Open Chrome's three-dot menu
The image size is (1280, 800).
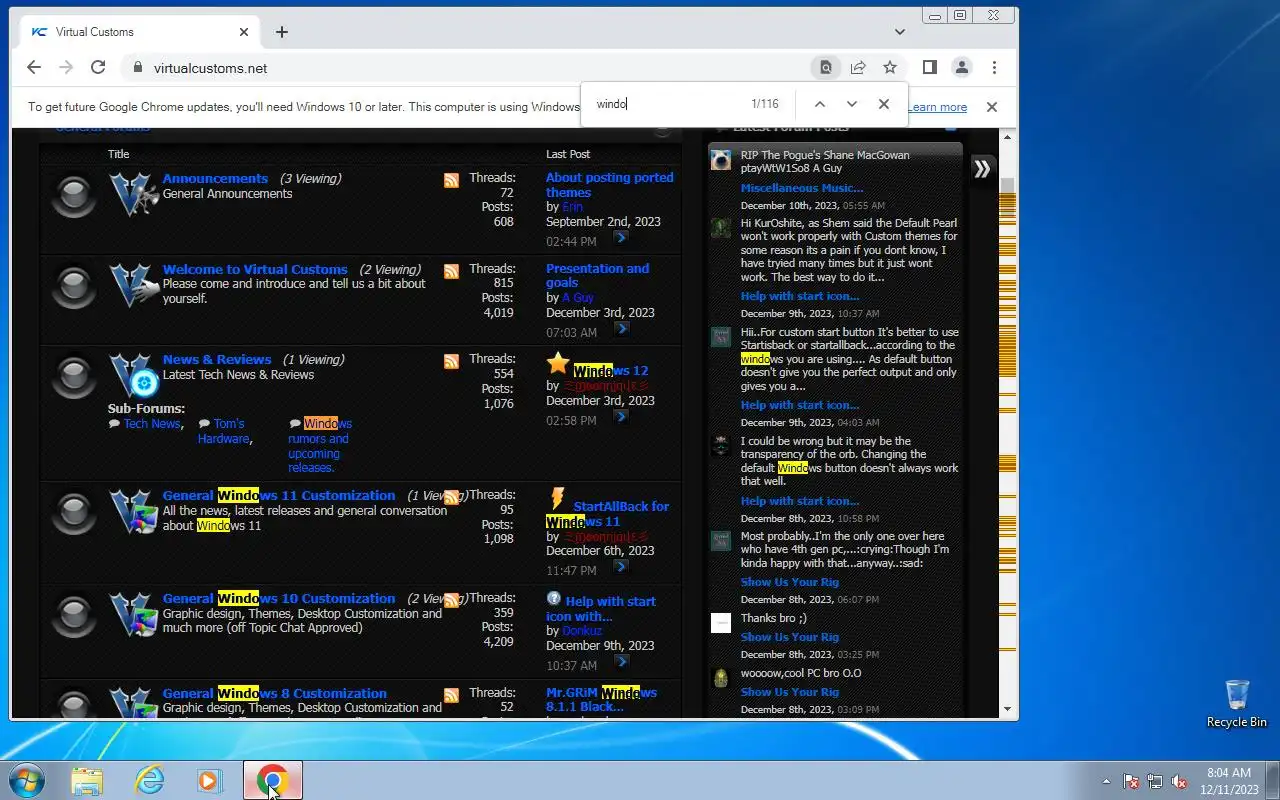click(x=994, y=68)
